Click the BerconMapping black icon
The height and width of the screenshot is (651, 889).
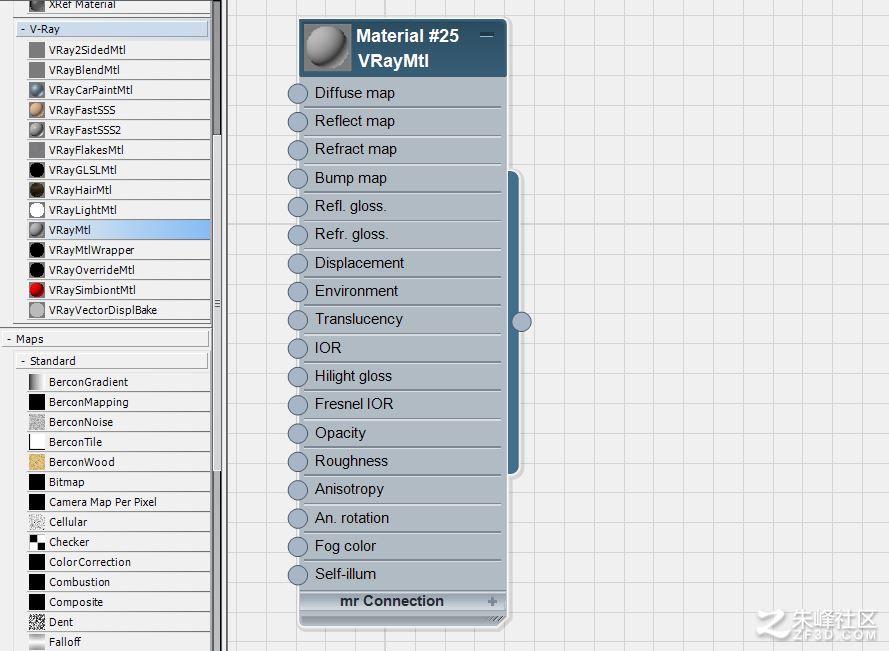tap(37, 402)
